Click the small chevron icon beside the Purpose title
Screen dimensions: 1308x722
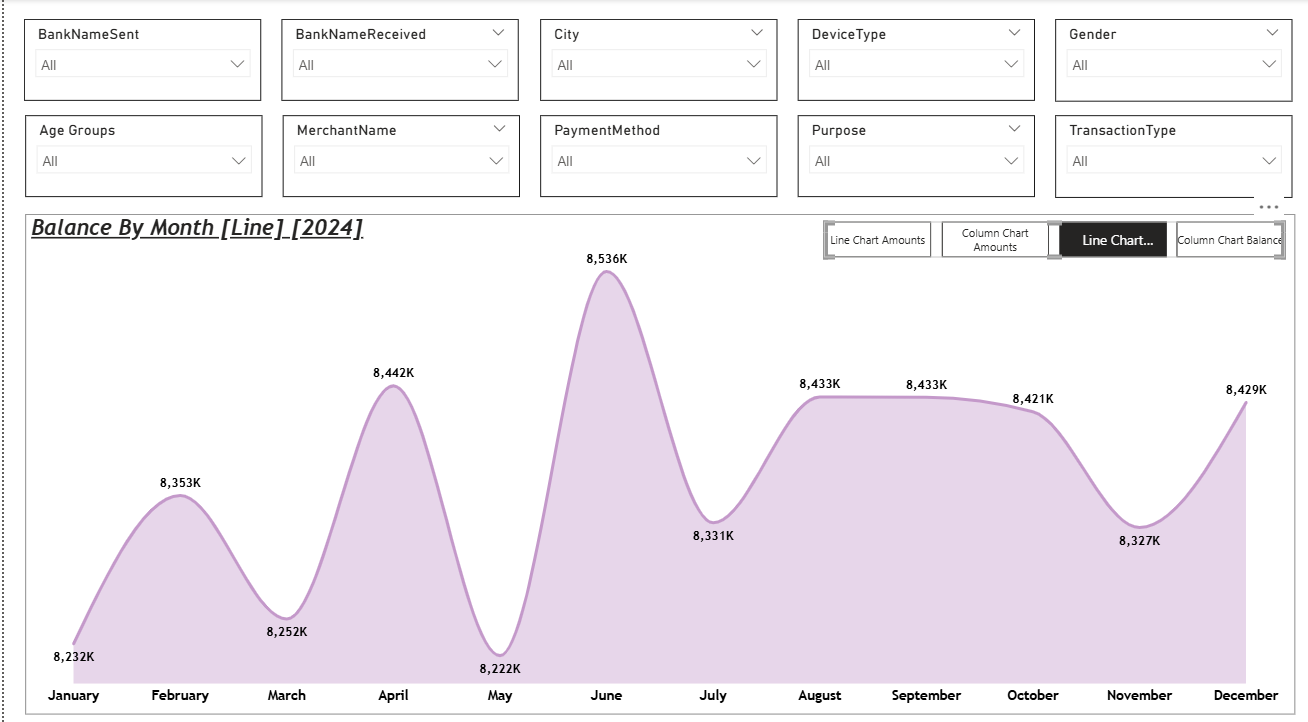point(1014,129)
